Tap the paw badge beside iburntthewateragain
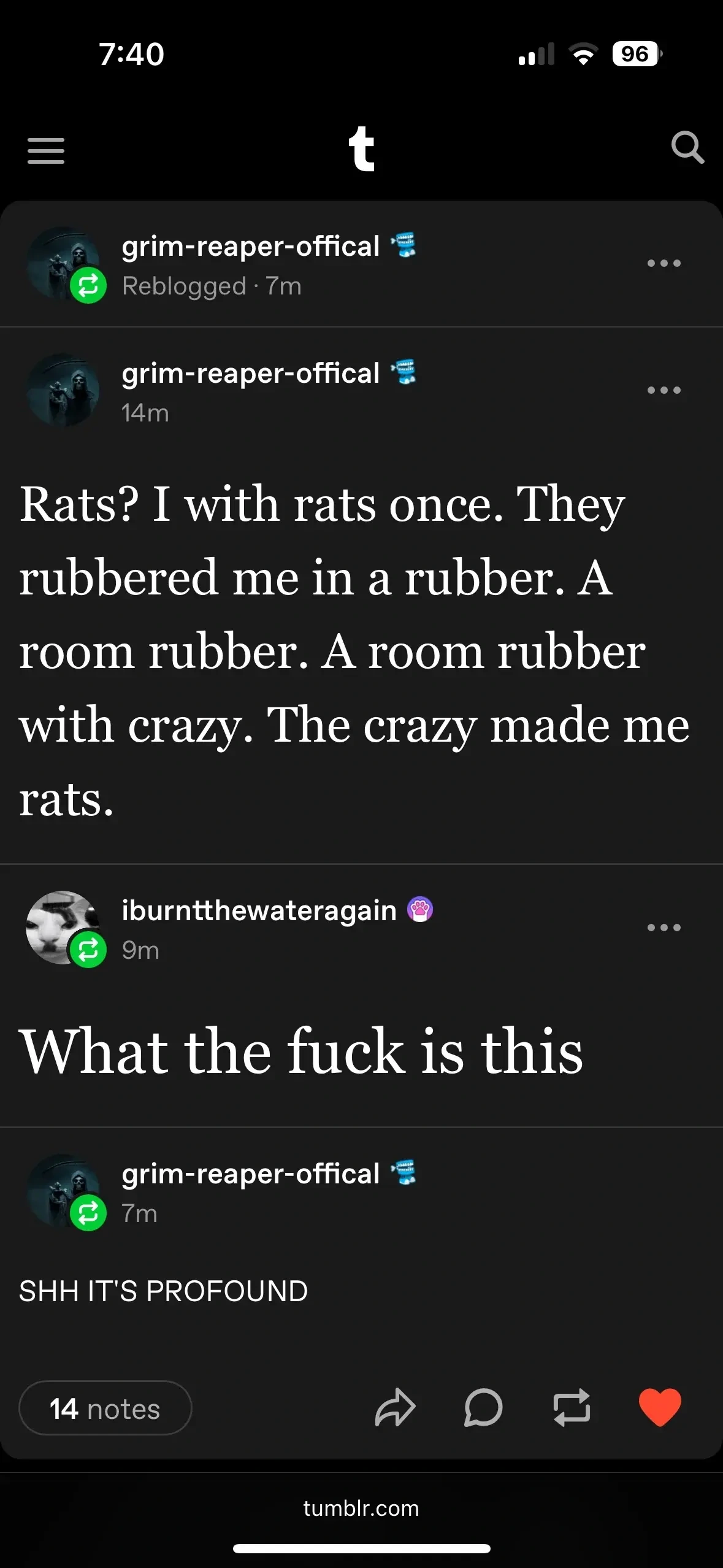The height and width of the screenshot is (1568, 723). click(420, 910)
